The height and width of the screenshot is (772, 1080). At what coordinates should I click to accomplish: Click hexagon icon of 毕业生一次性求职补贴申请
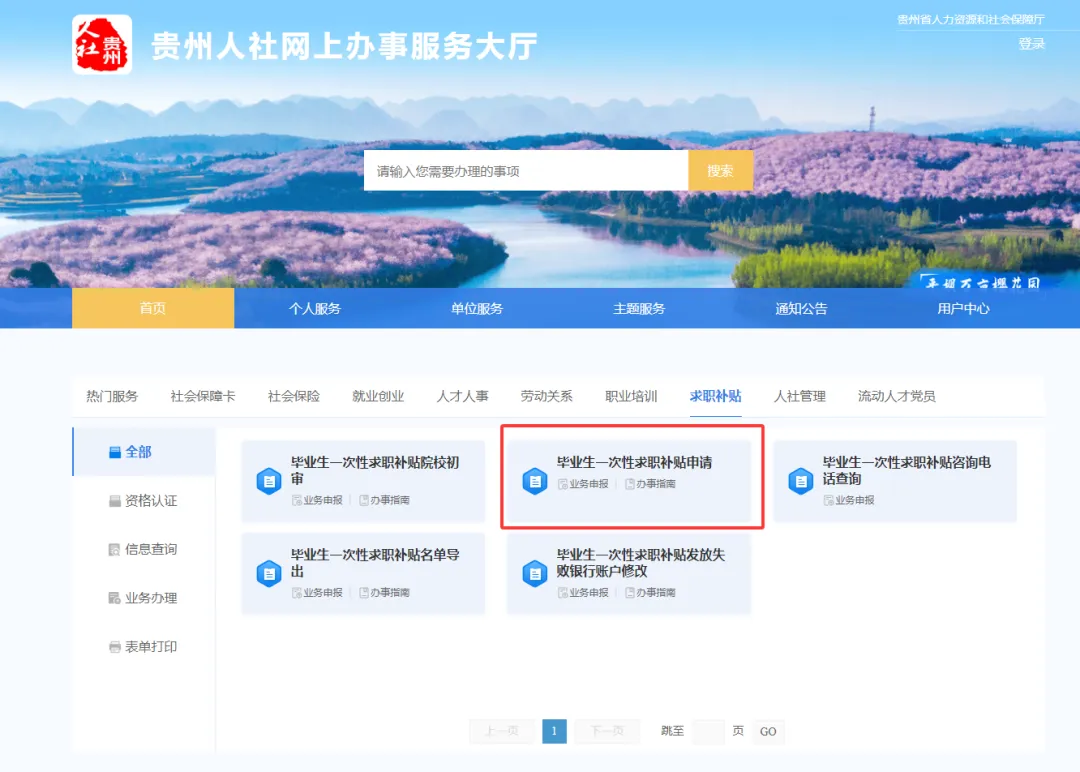point(534,481)
